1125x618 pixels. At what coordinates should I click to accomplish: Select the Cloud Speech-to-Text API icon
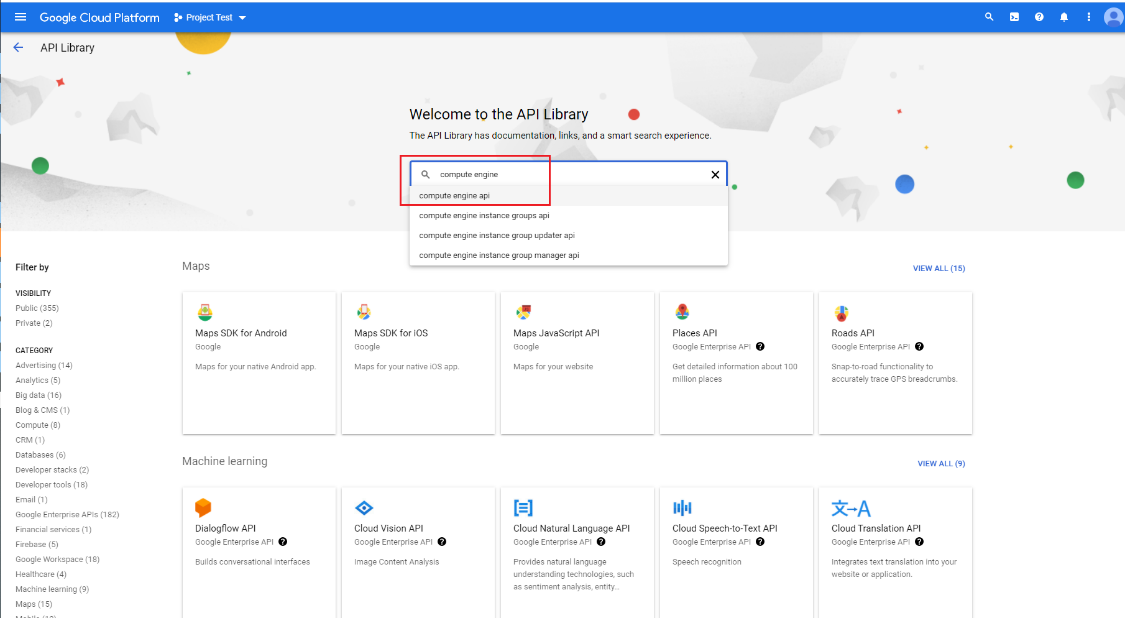click(681, 508)
